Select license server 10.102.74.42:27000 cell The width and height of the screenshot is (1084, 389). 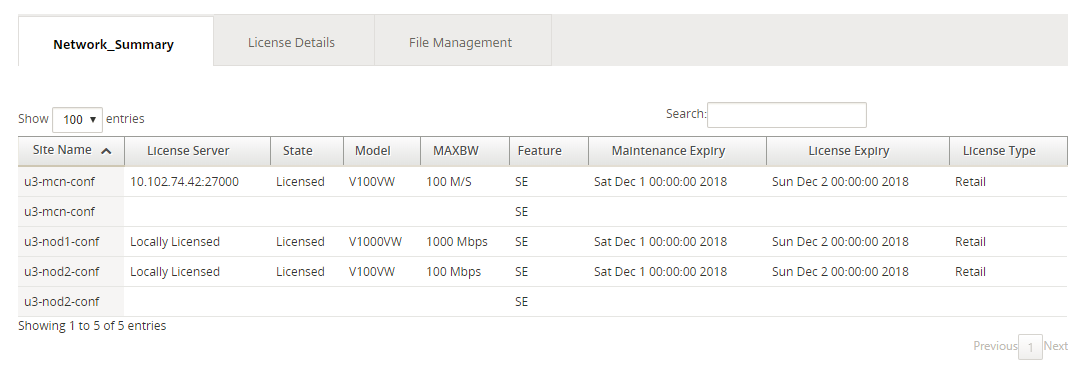point(185,182)
